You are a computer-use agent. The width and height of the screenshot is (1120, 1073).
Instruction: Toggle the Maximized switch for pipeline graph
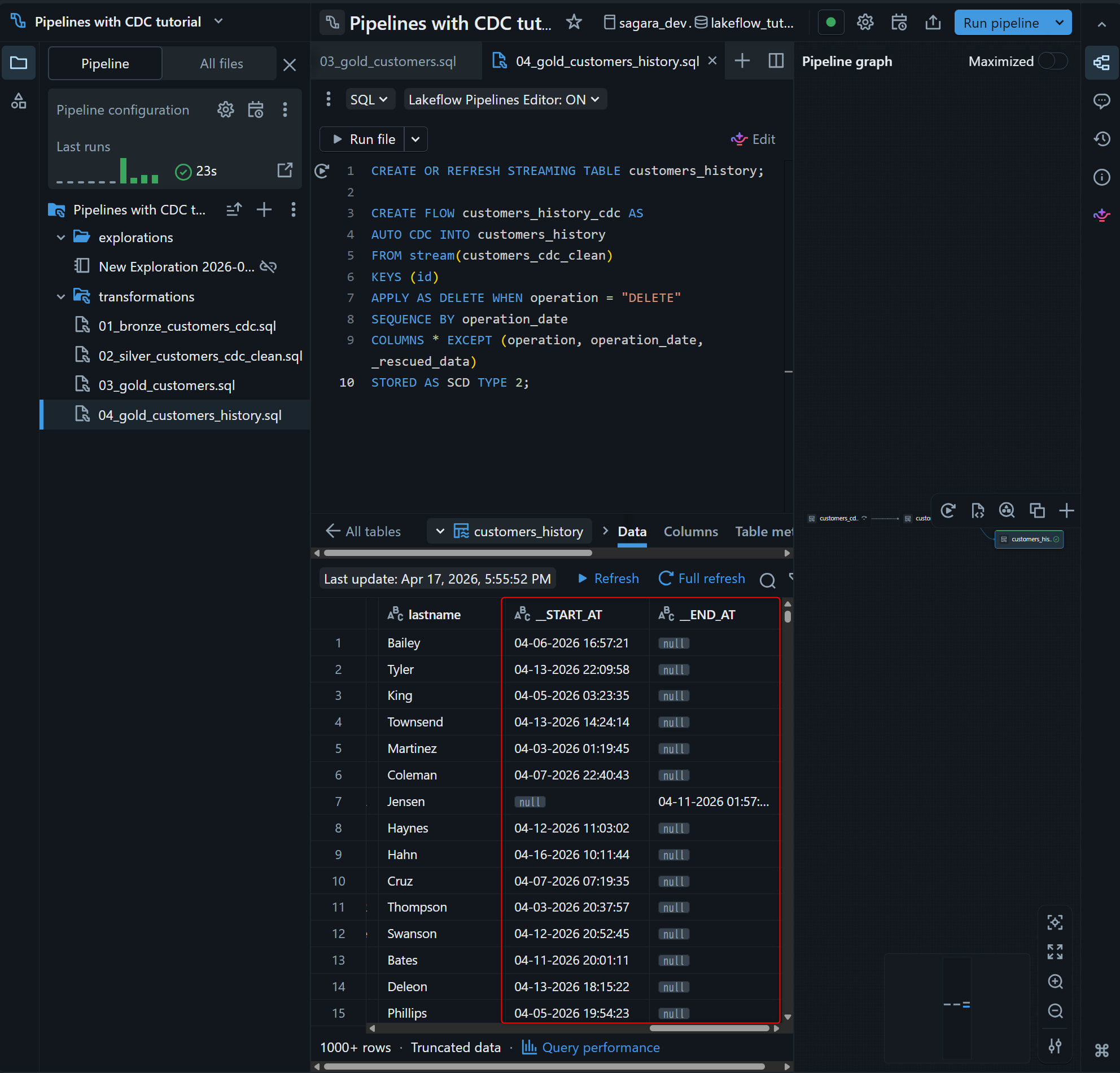click(x=1053, y=61)
